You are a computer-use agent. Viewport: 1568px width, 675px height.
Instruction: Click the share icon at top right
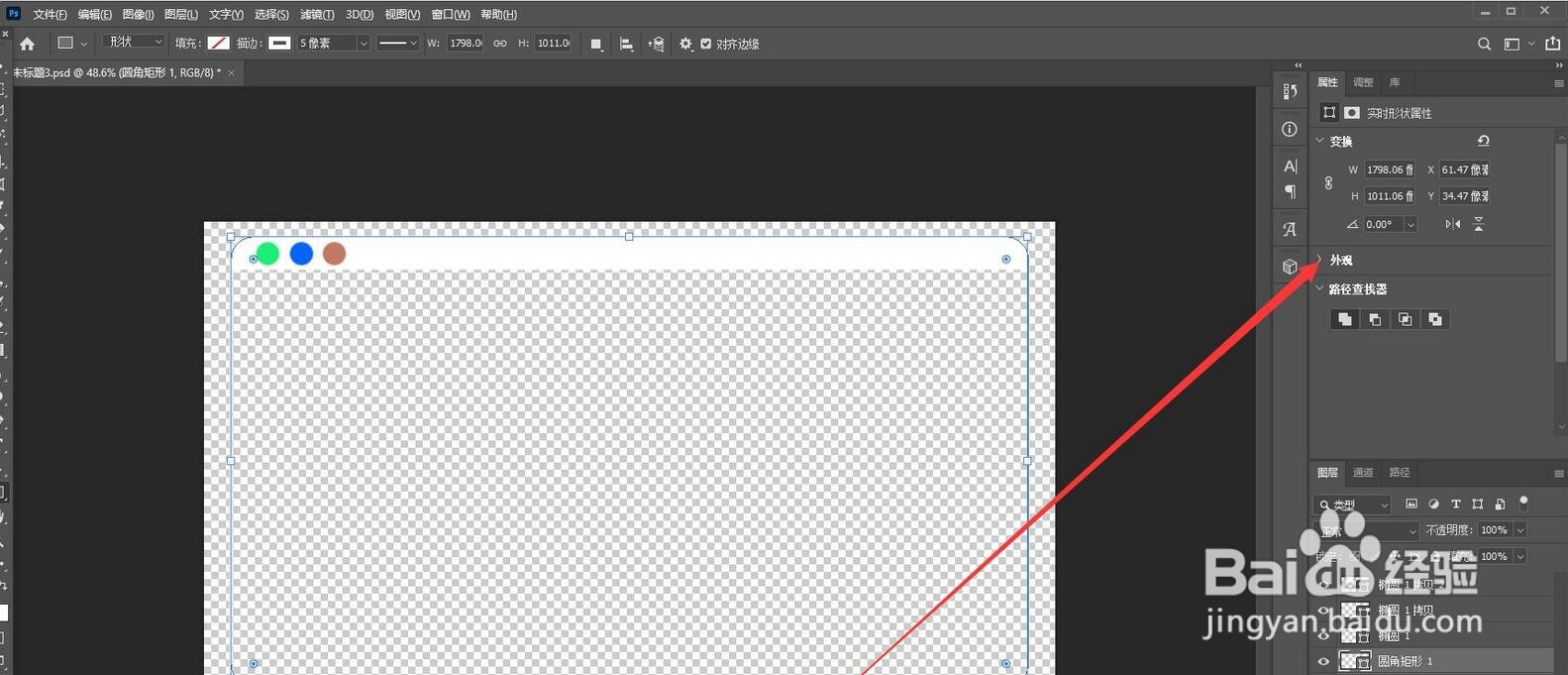tap(1552, 44)
